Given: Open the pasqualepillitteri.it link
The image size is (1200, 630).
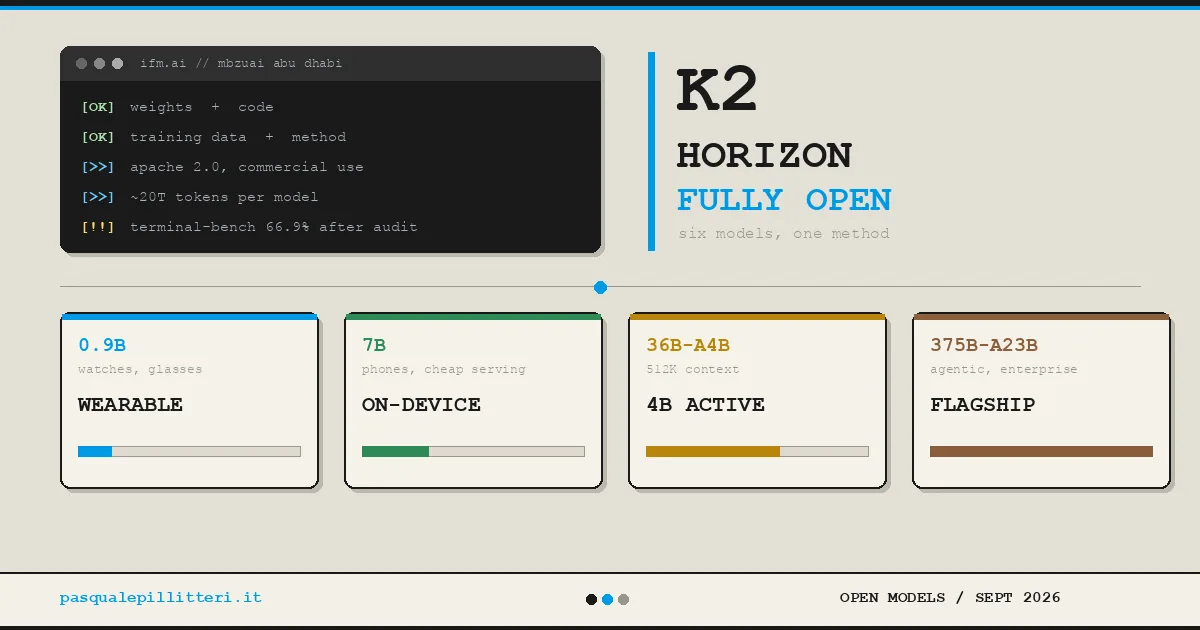Looking at the screenshot, I should pos(160,598).
